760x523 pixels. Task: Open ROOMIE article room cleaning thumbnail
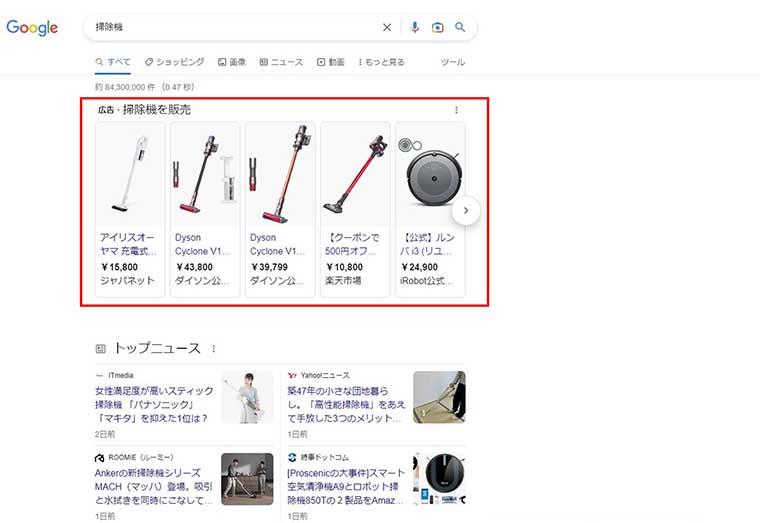point(247,479)
